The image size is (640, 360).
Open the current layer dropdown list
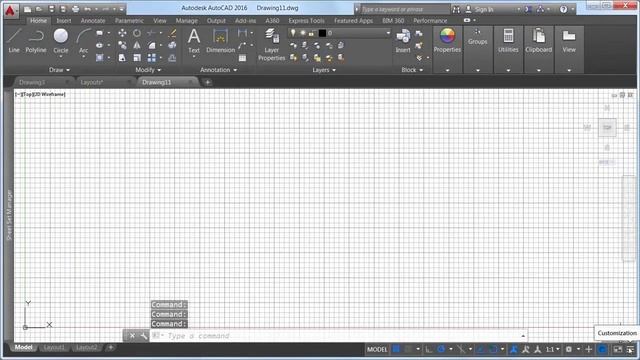point(388,33)
